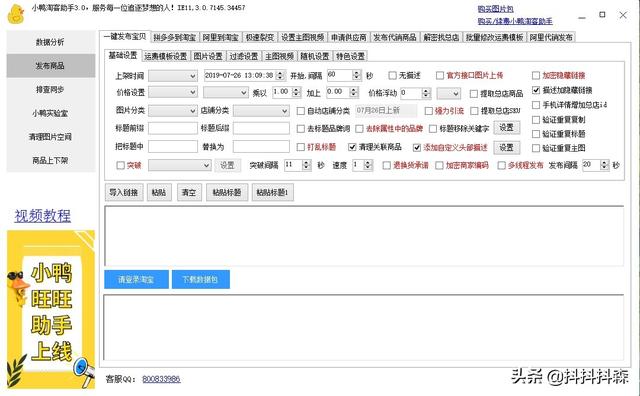The width and height of the screenshot is (640, 396).
Task: Expand the 上架时间 dropdown
Action: [173, 76]
